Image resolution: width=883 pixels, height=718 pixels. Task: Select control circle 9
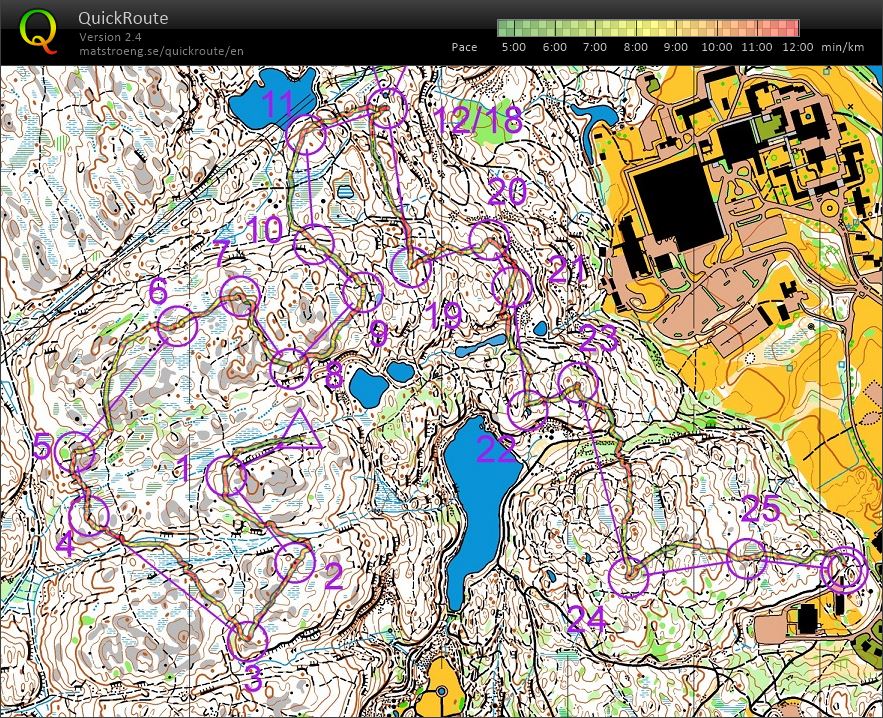363,292
